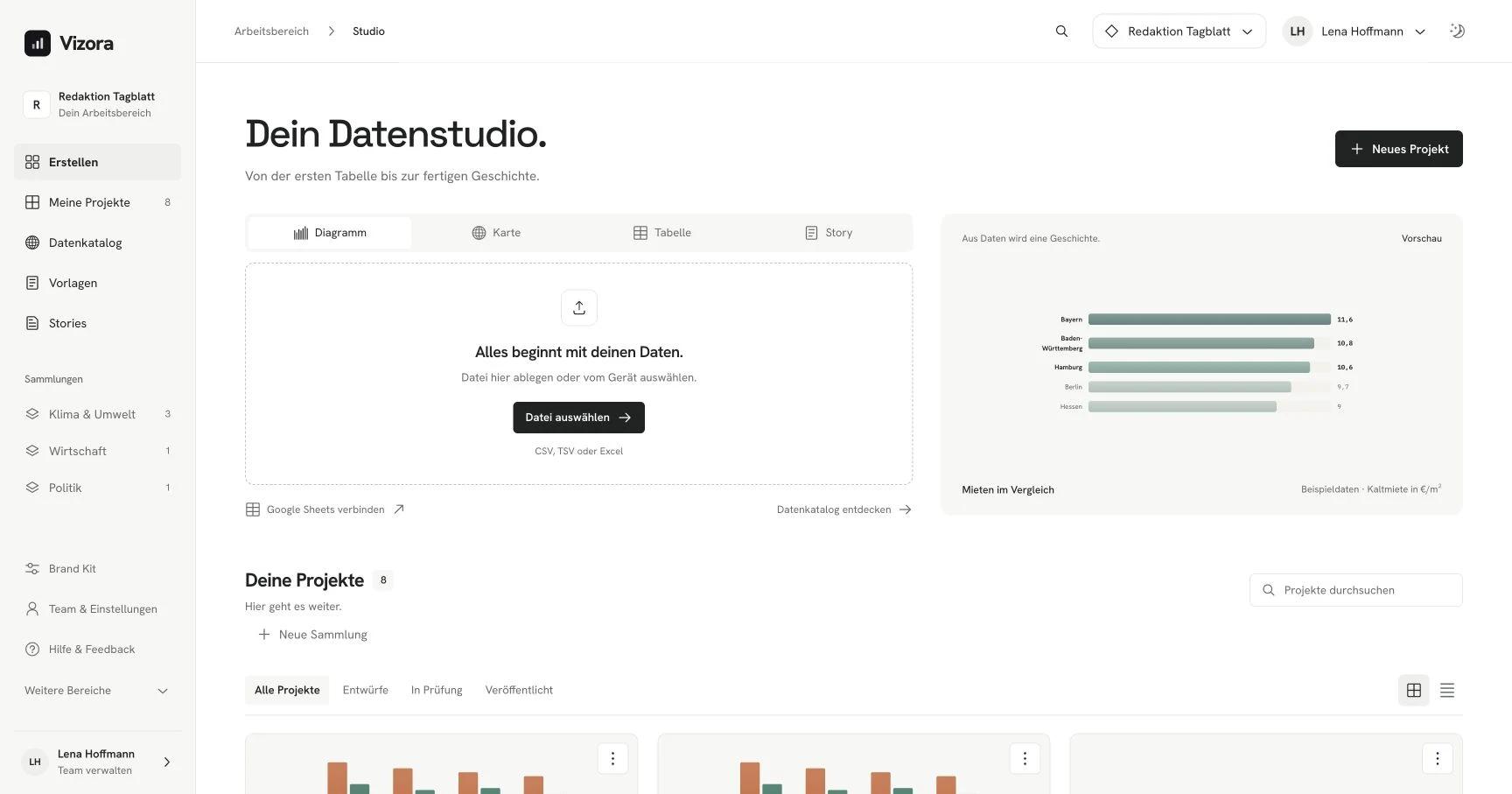
Task: Open the Klima & Umwelt collection
Action: coord(97,414)
